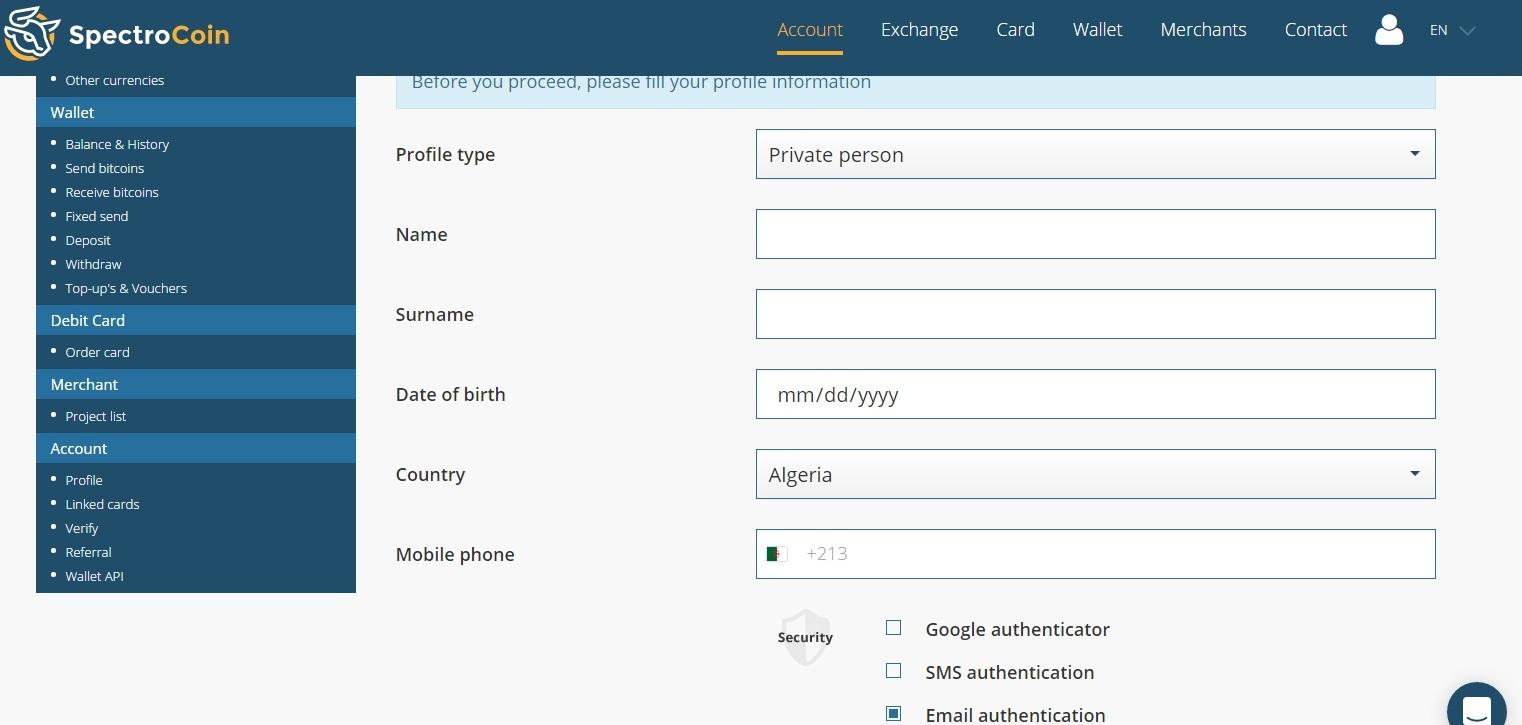Click the Mobile phone number field
The width and height of the screenshot is (1522, 725).
coord(1095,554)
